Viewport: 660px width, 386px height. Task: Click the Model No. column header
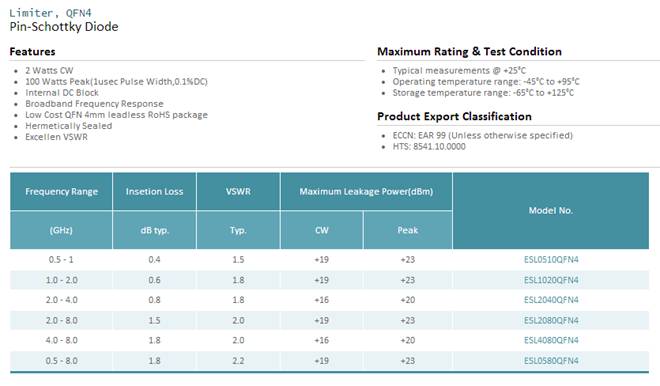pos(551,210)
